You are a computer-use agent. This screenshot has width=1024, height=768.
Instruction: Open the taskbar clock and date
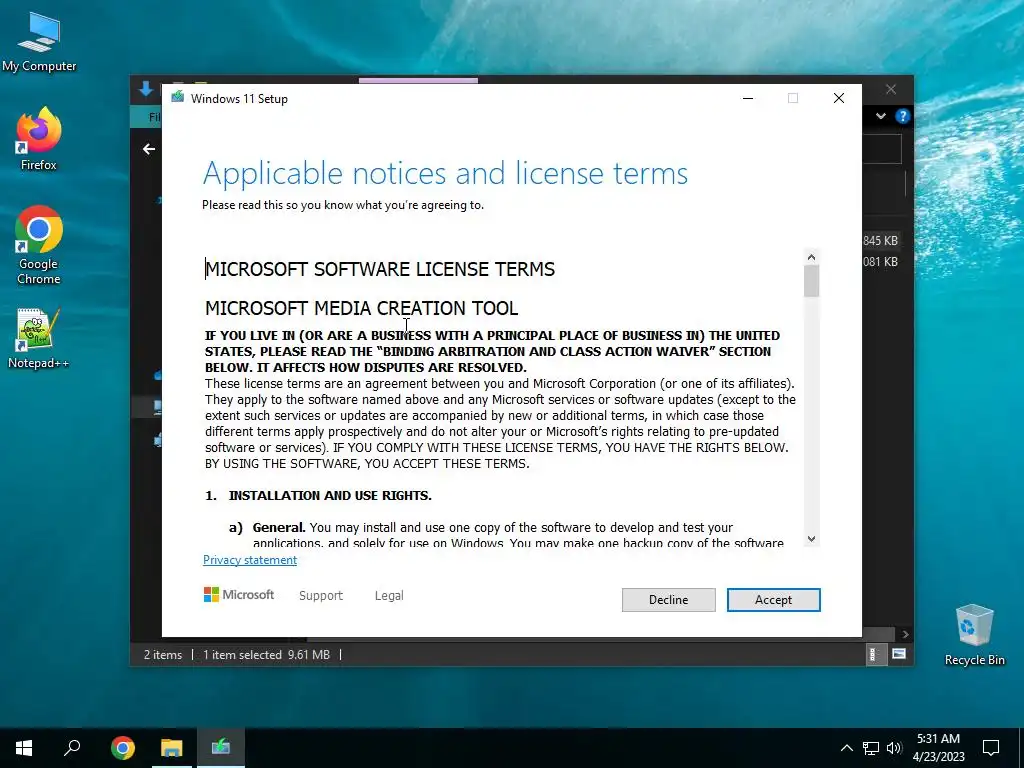(x=938, y=748)
